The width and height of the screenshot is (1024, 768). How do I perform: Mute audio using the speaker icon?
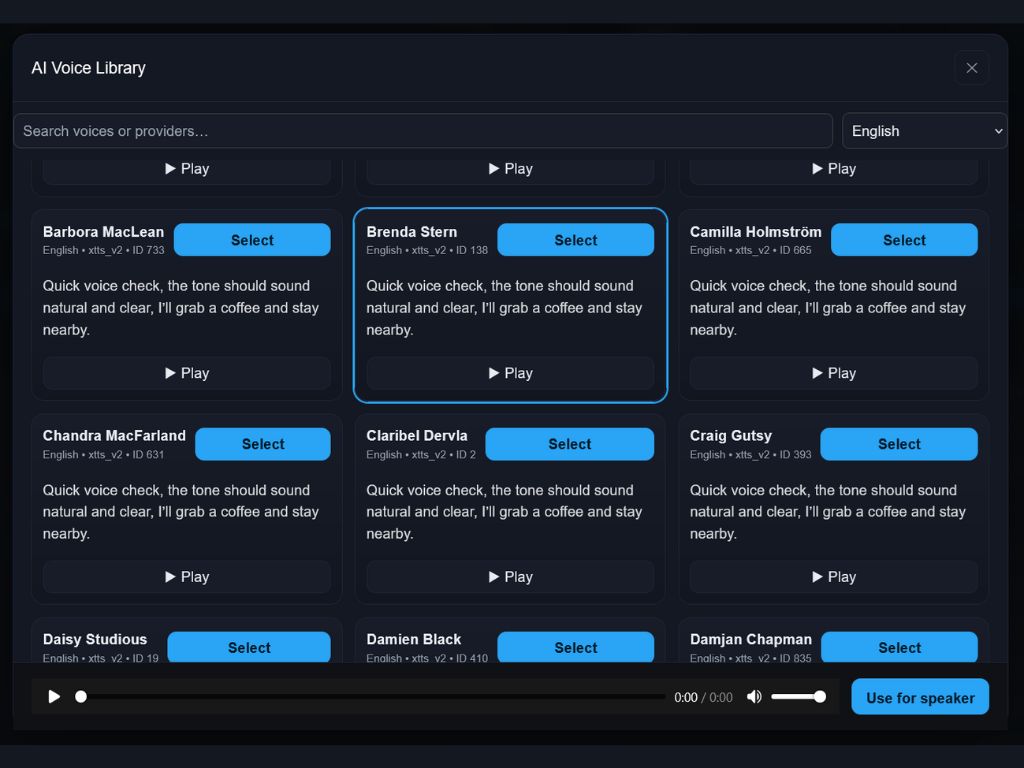point(754,696)
